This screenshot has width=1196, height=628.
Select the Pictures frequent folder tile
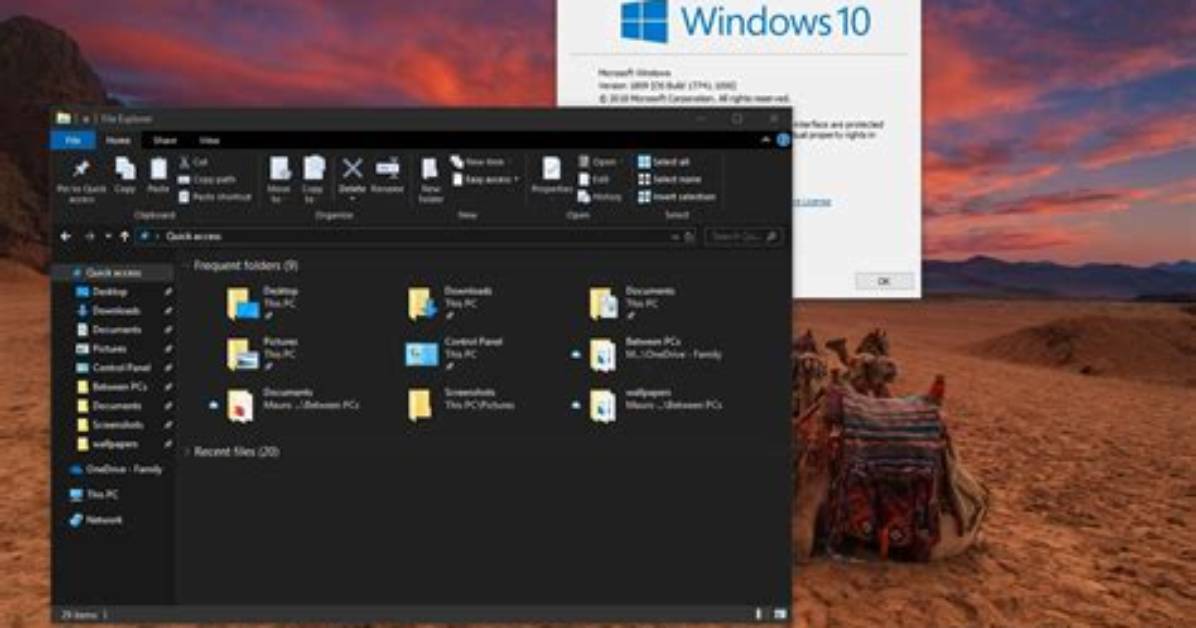263,354
